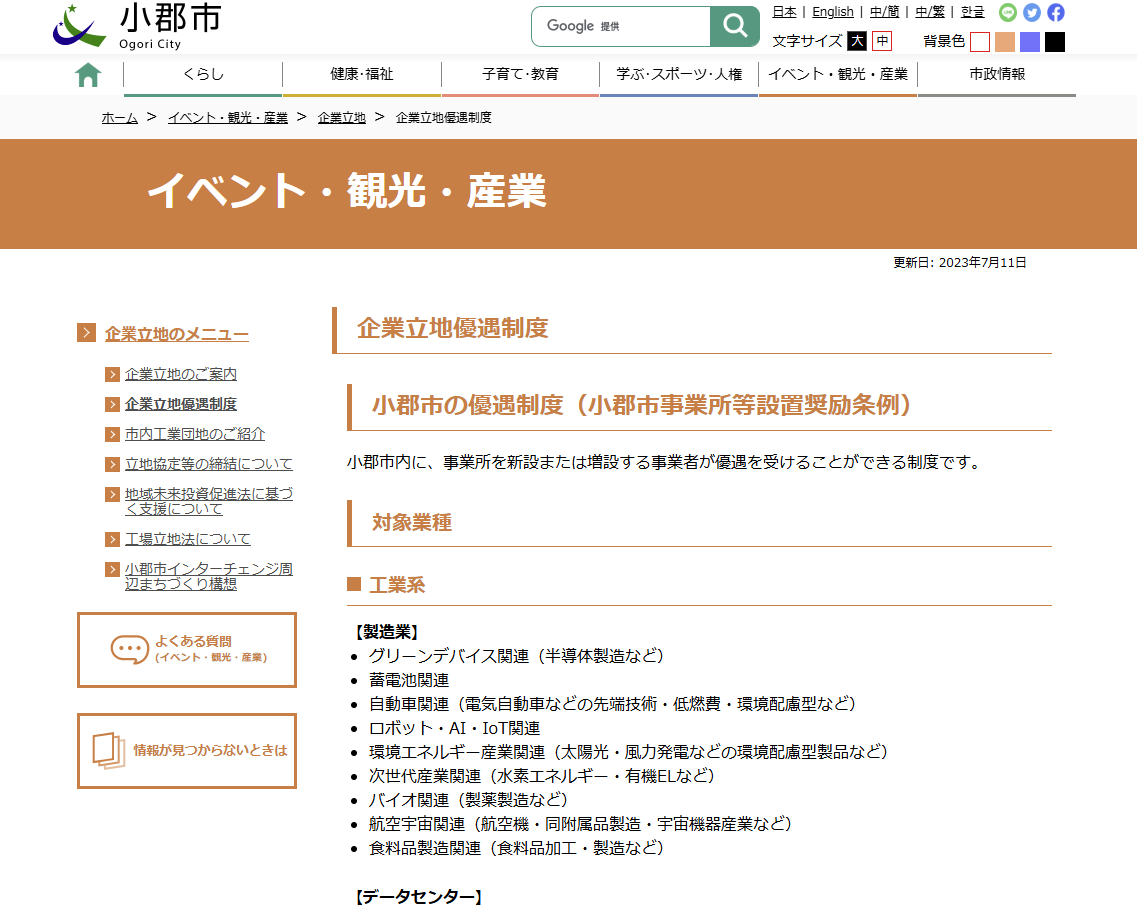Open the LINE social icon
This screenshot has height=906, width=1137.
pos(1007,12)
